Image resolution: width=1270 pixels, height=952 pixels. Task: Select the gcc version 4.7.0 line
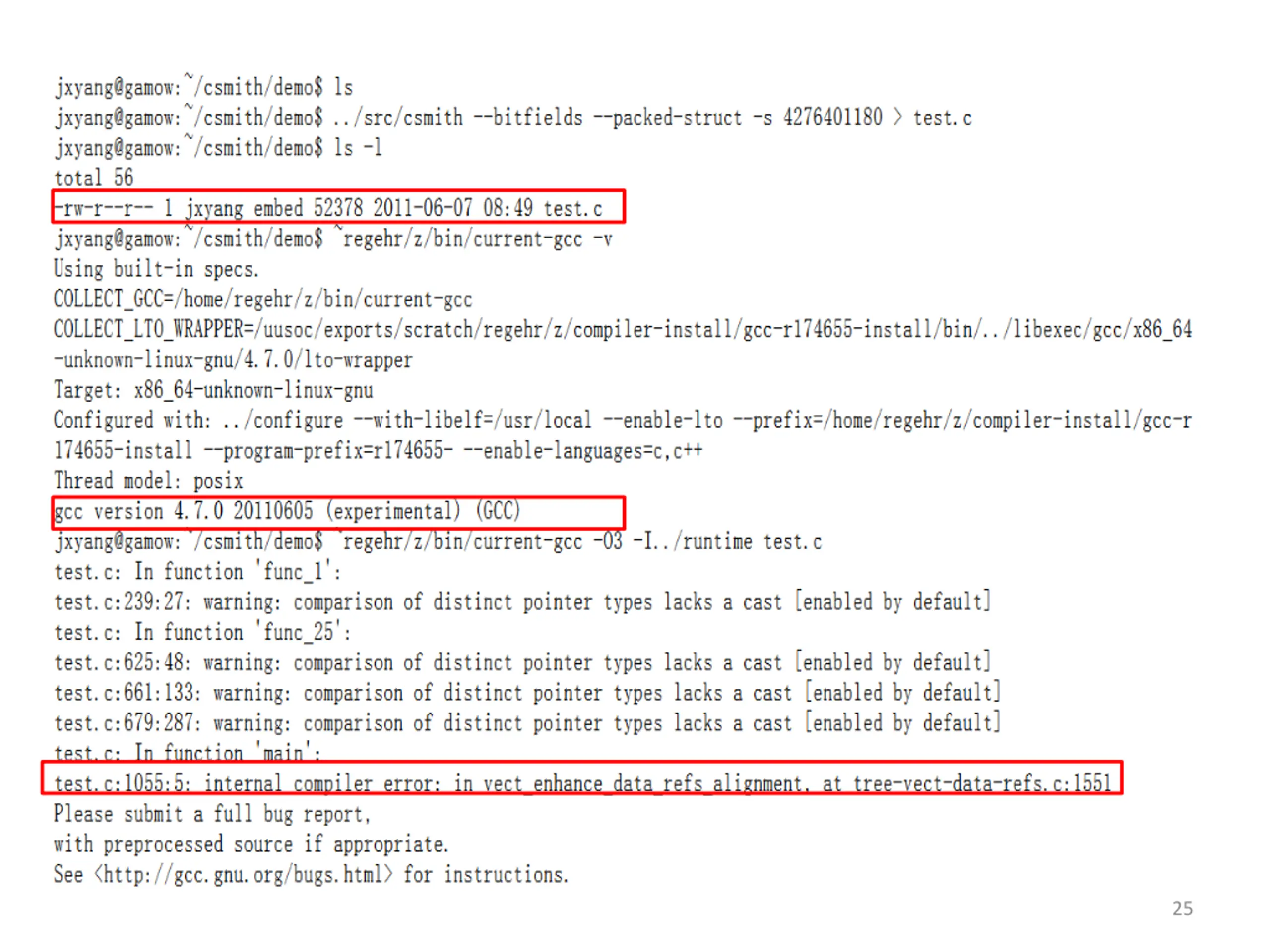(287, 511)
